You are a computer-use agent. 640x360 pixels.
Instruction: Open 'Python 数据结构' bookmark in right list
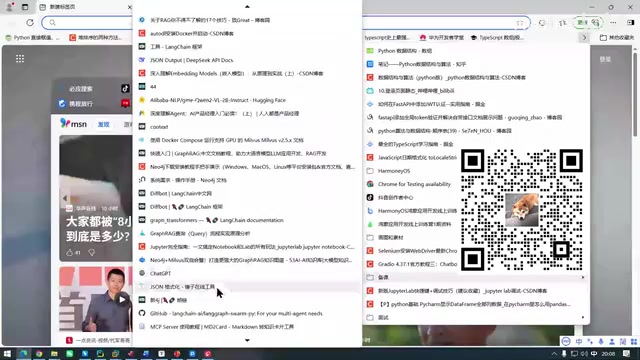pos(476,51)
